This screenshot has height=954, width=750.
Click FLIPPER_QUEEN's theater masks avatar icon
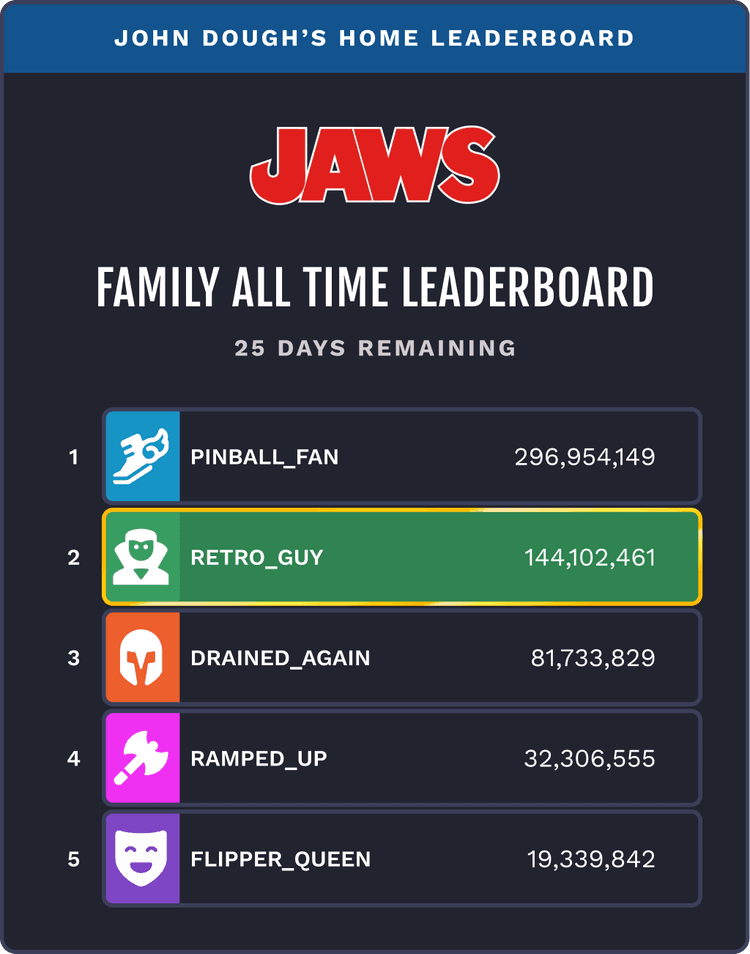point(142,858)
